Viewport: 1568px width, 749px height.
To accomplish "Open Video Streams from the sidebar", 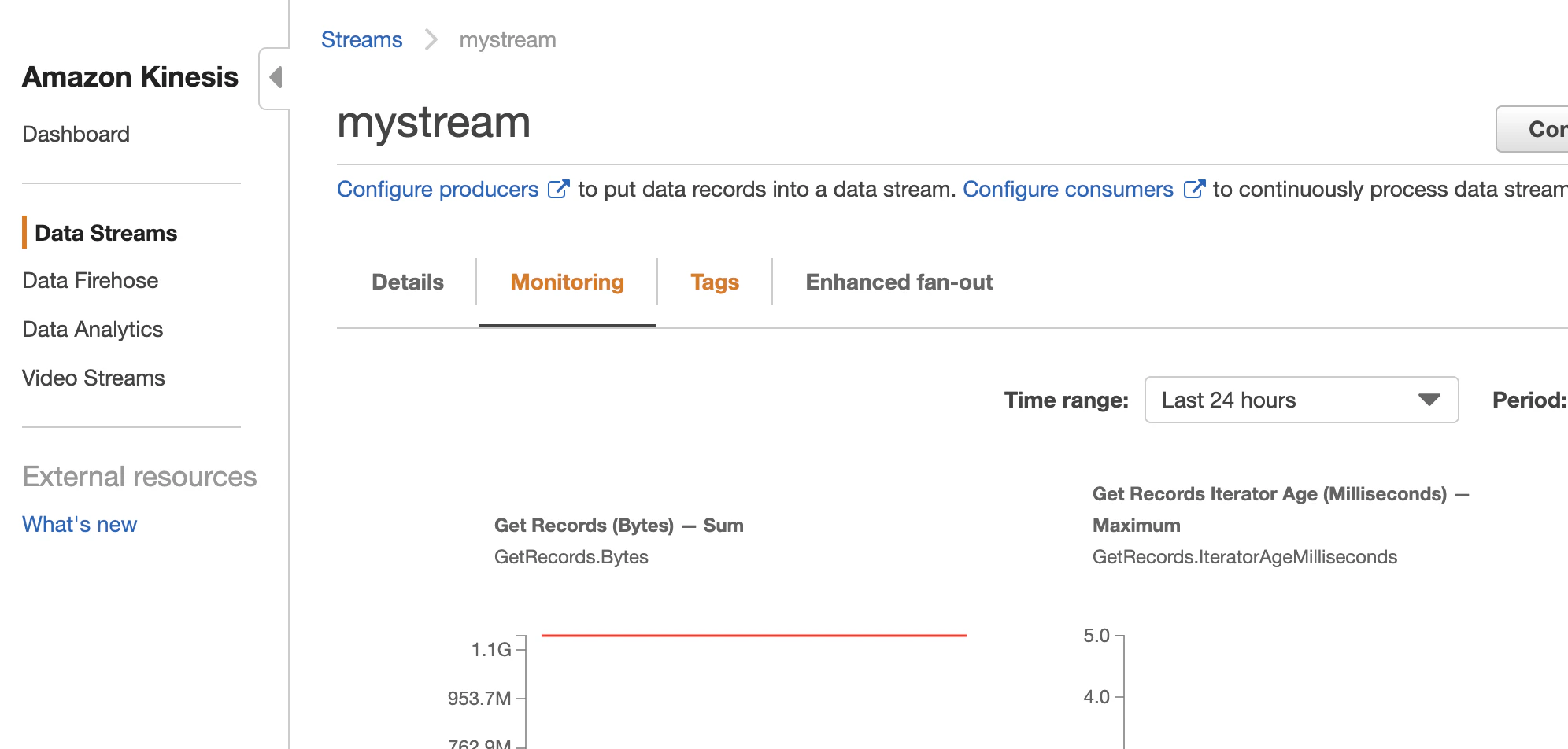I will click(93, 378).
